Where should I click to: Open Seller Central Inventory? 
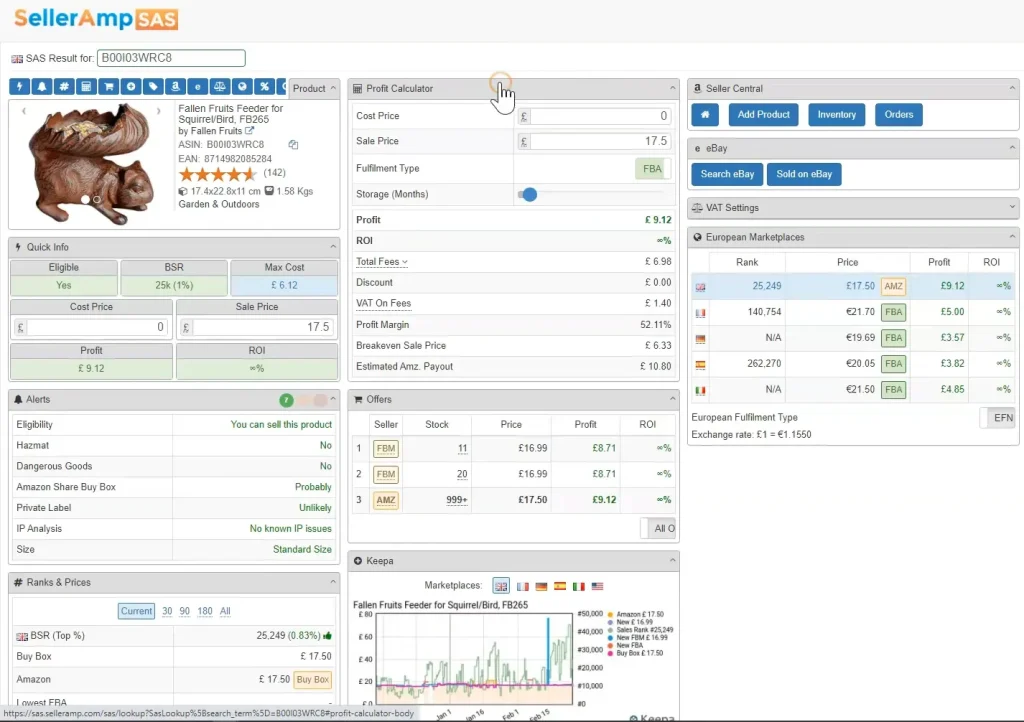837,115
